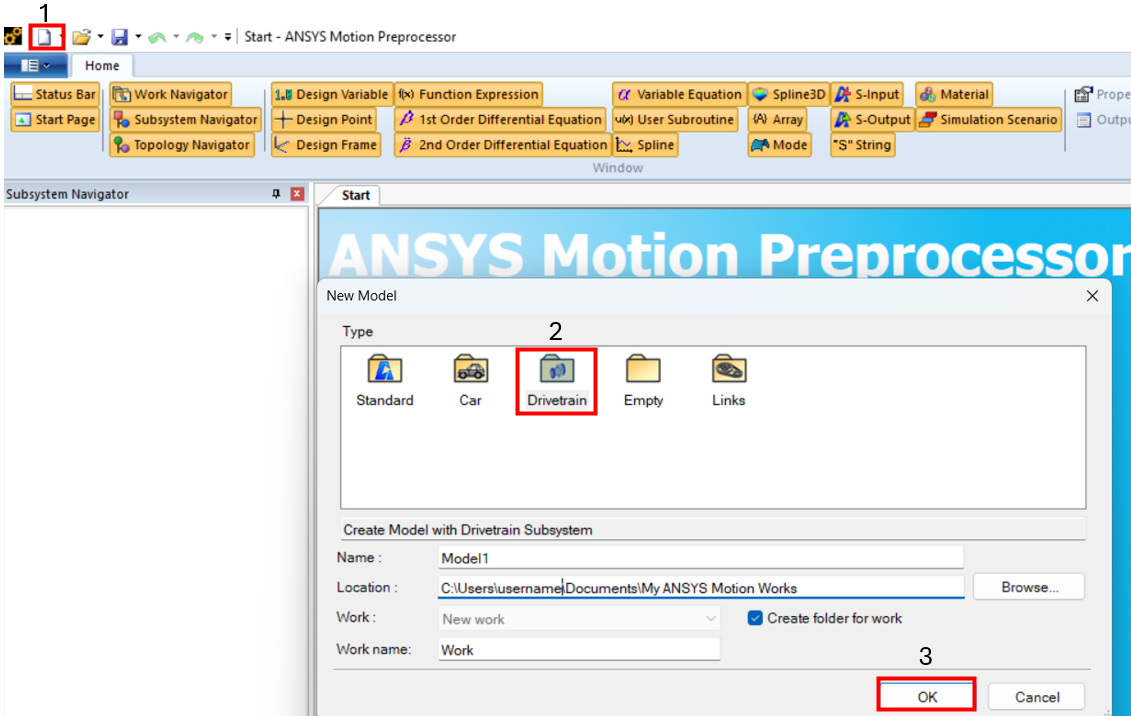Click the Spline ribbon button
Screen dimensions: 1131x716
click(646, 145)
